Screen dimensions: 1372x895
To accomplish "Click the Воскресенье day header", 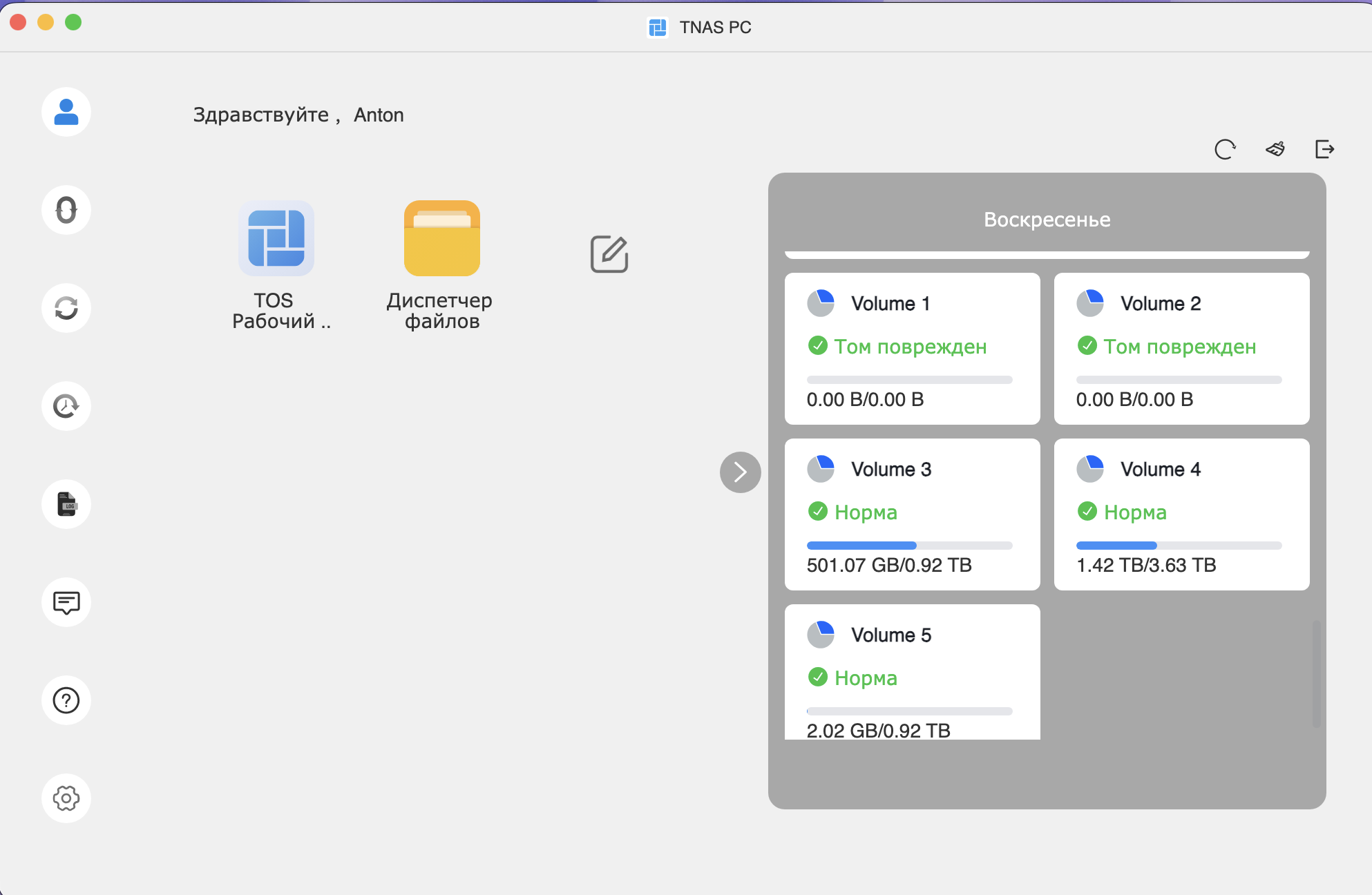I will click(1047, 220).
